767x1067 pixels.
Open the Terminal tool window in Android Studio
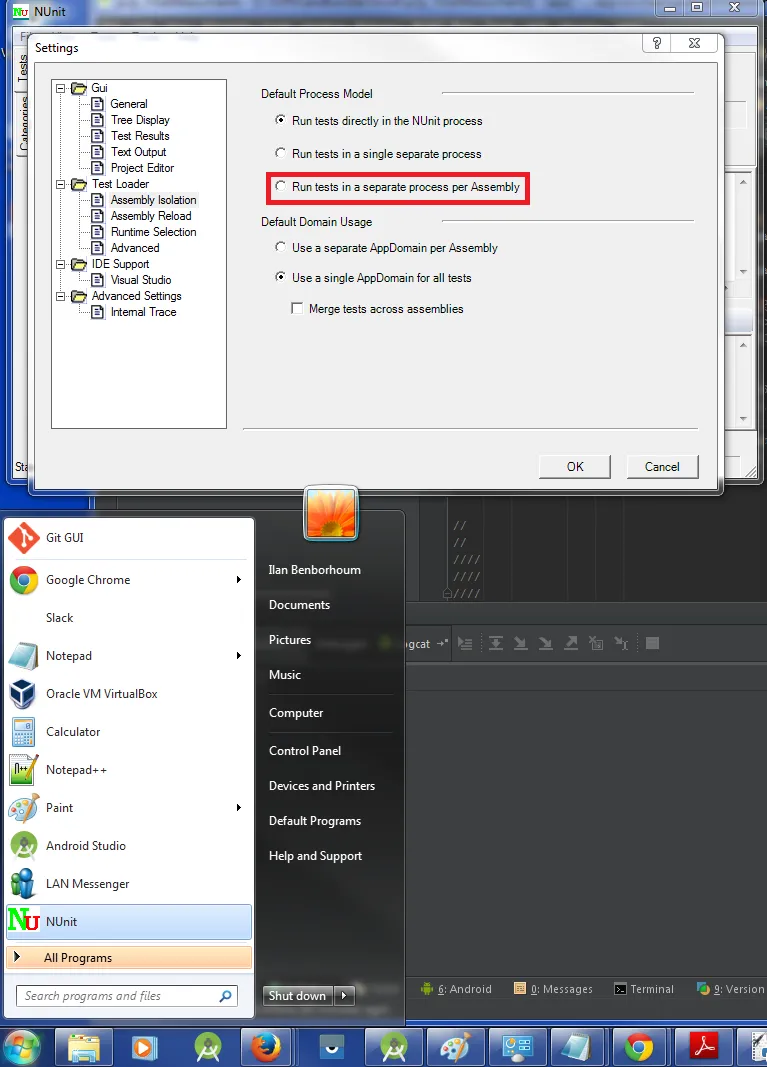[x=644, y=989]
